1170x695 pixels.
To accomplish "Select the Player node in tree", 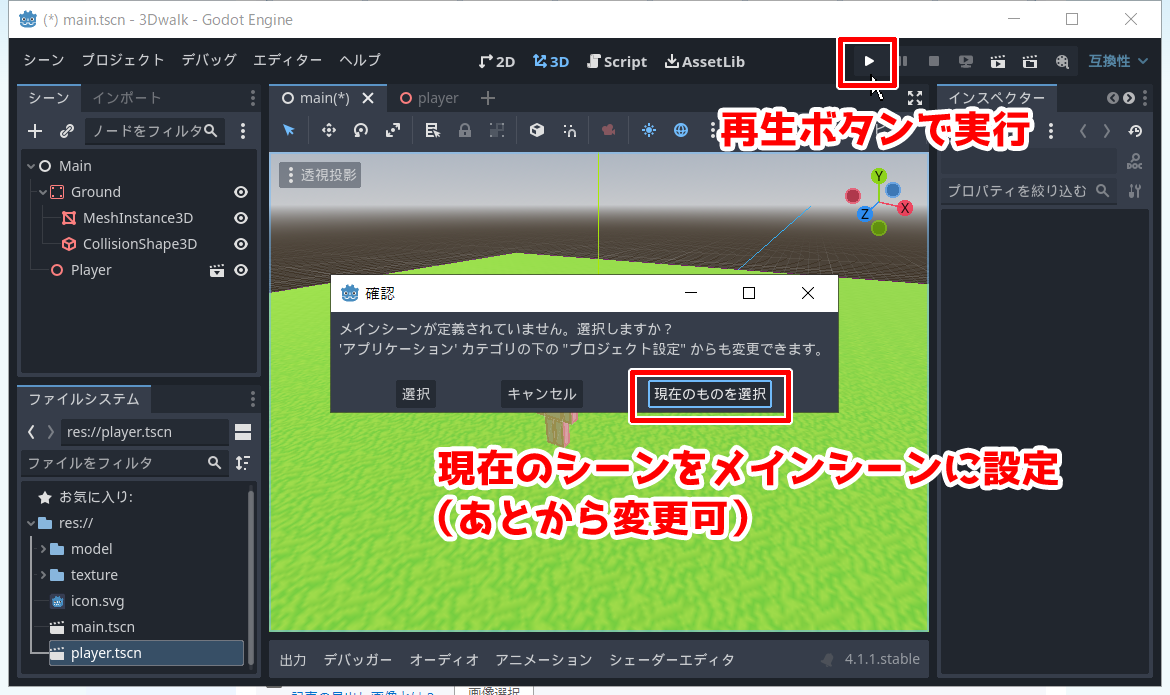I will click(90, 270).
